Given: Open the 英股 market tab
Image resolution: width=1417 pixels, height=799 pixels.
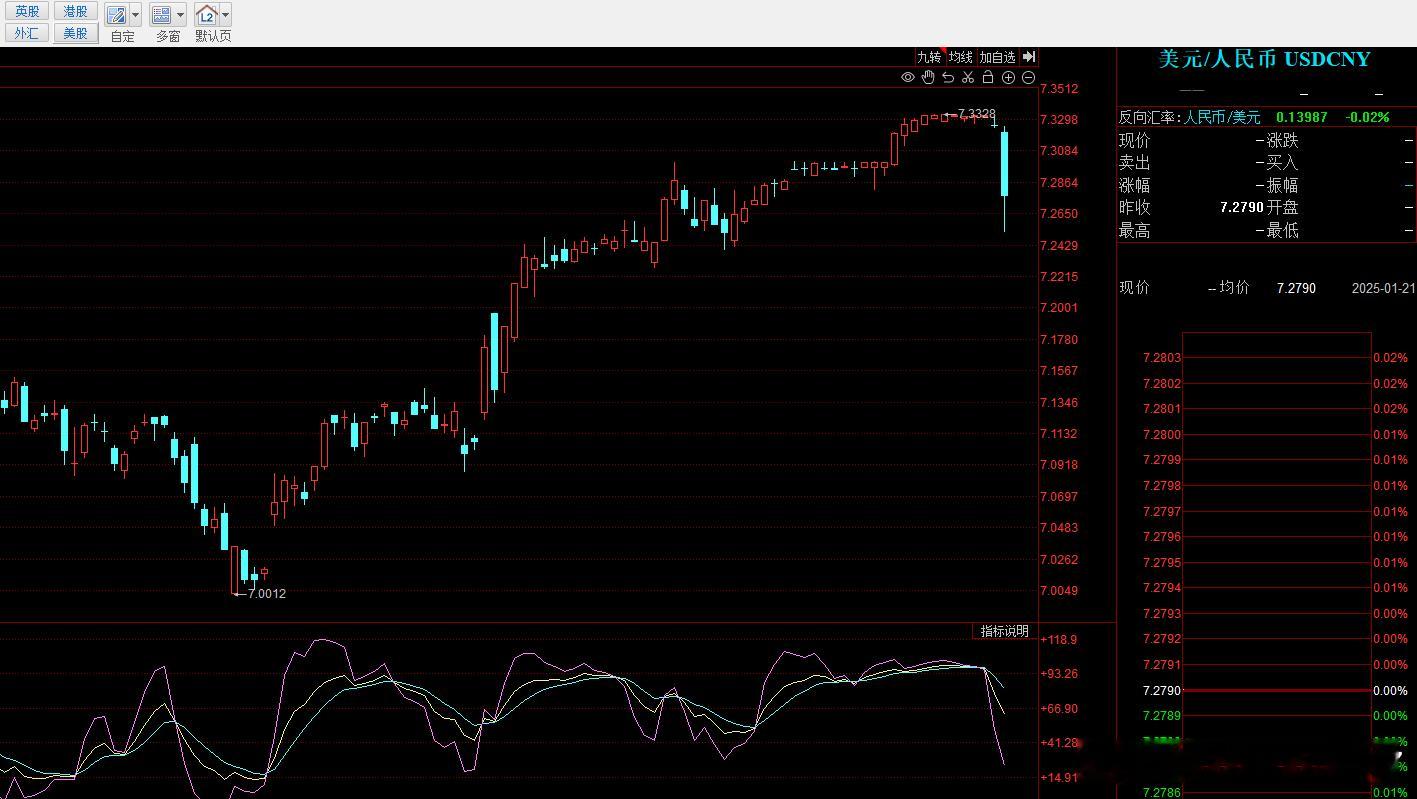Looking at the screenshot, I should pyautogui.click(x=27, y=12).
